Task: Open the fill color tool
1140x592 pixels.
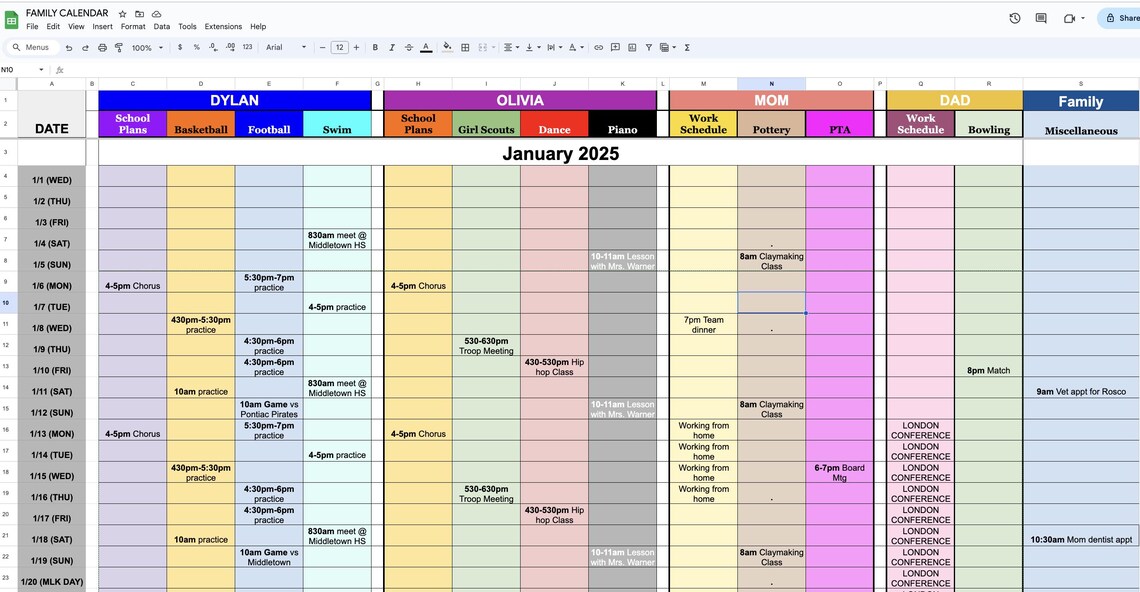Action: point(447,47)
